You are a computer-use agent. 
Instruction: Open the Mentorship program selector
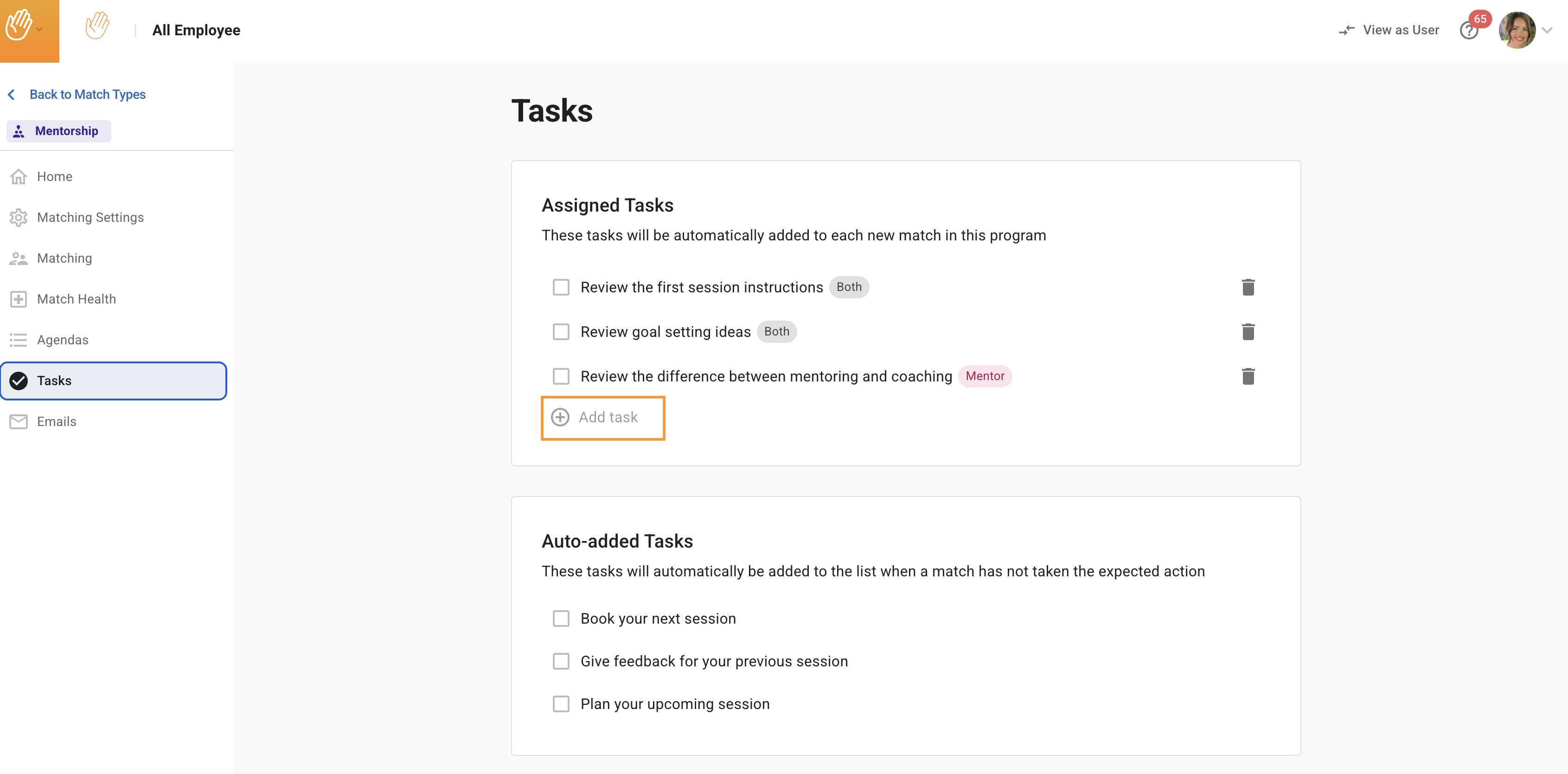click(59, 131)
